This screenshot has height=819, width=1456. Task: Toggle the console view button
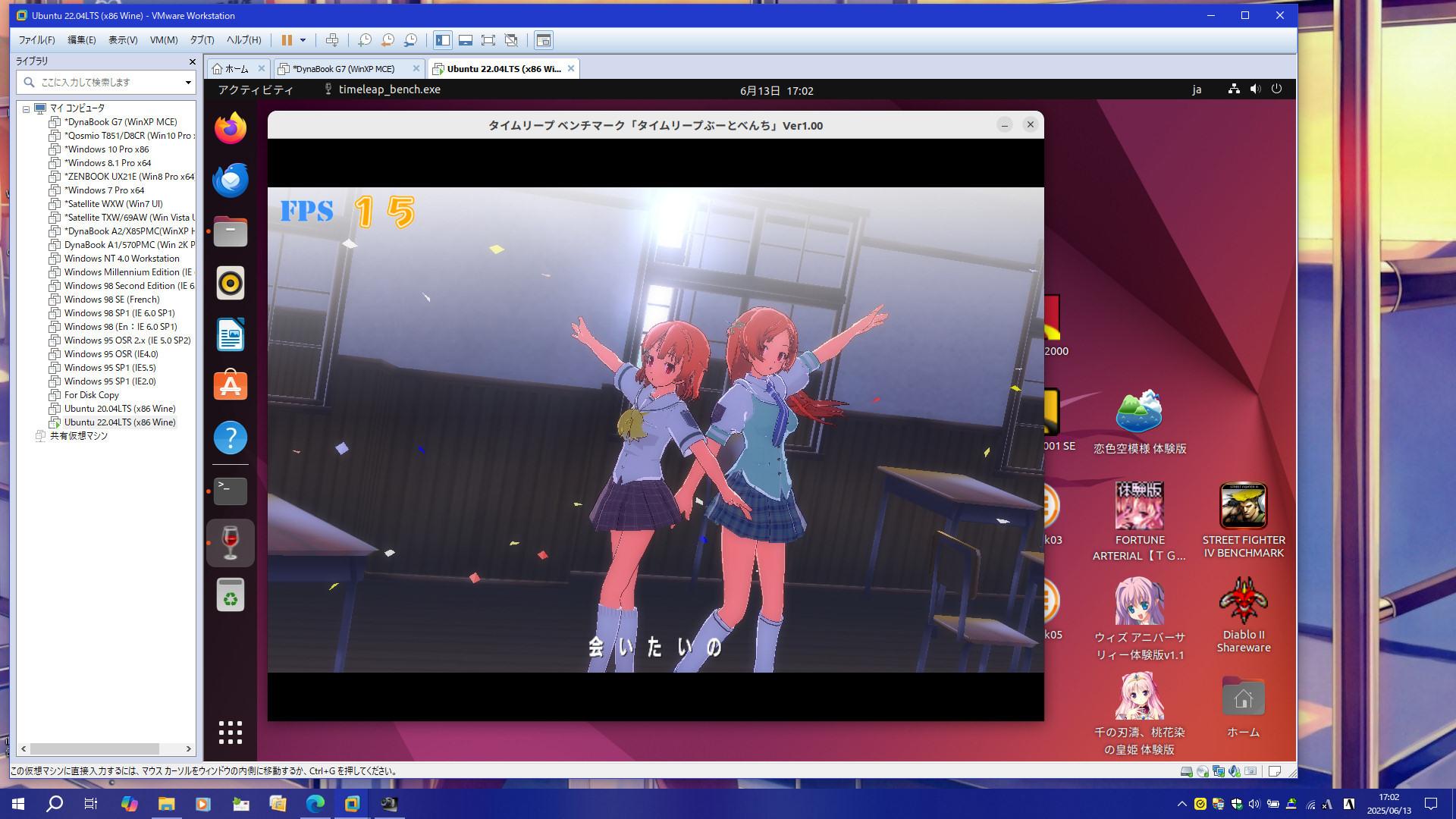click(544, 40)
